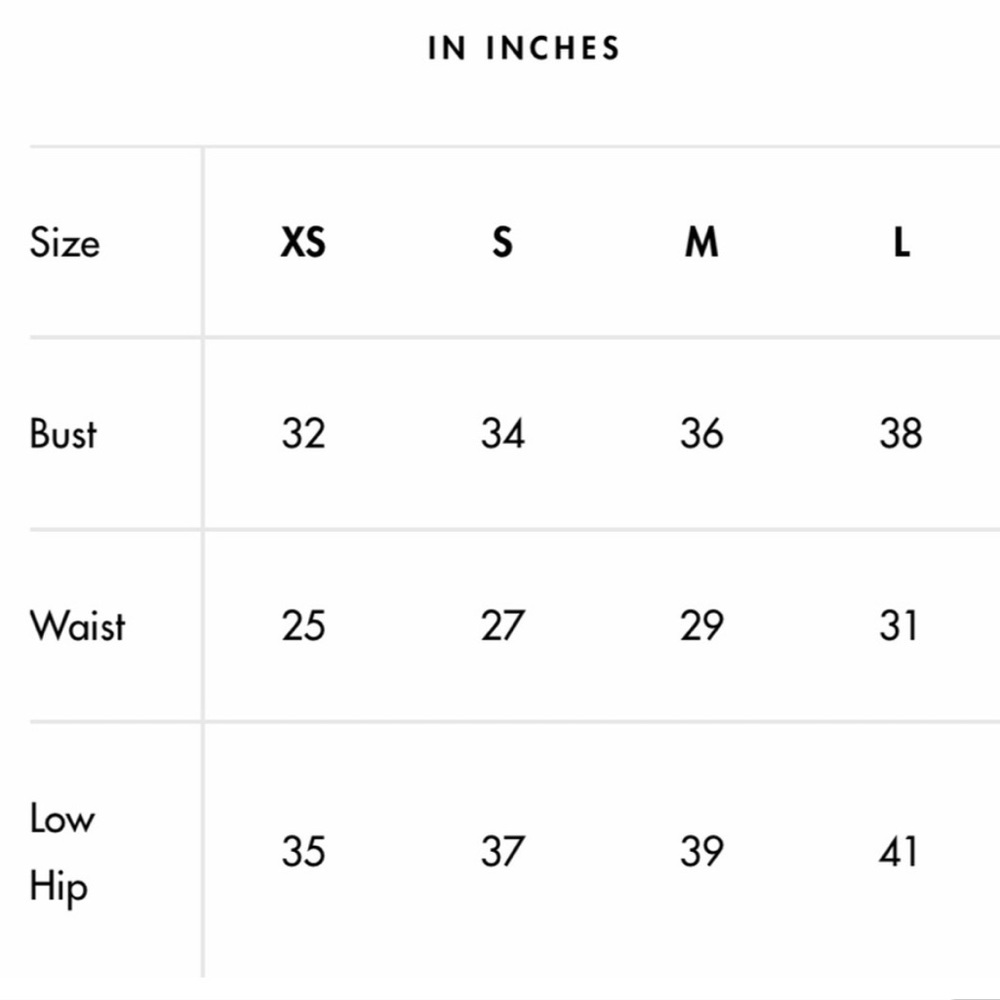Click the S waist value 27

[x=503, y=625]
